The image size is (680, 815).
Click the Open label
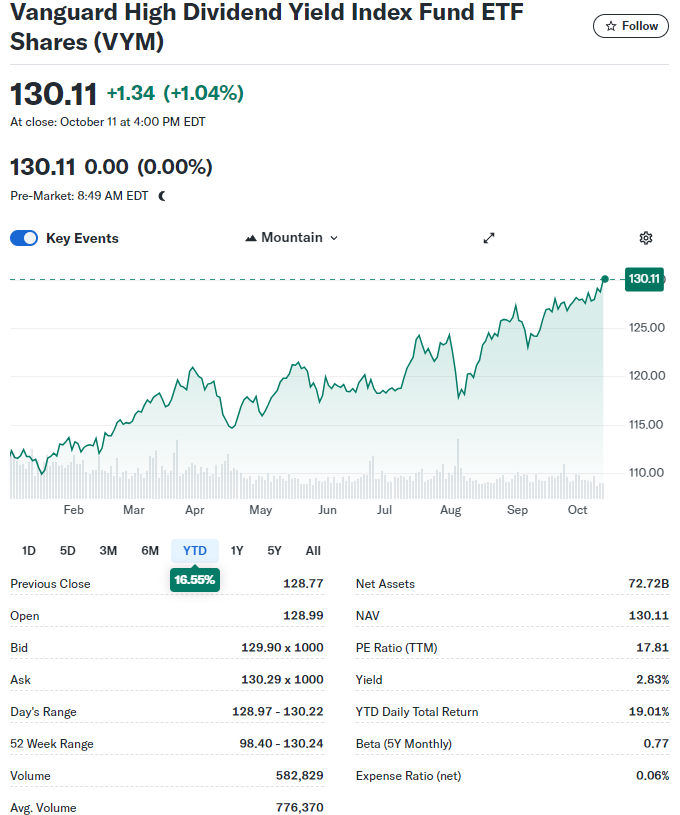[24, 616]
